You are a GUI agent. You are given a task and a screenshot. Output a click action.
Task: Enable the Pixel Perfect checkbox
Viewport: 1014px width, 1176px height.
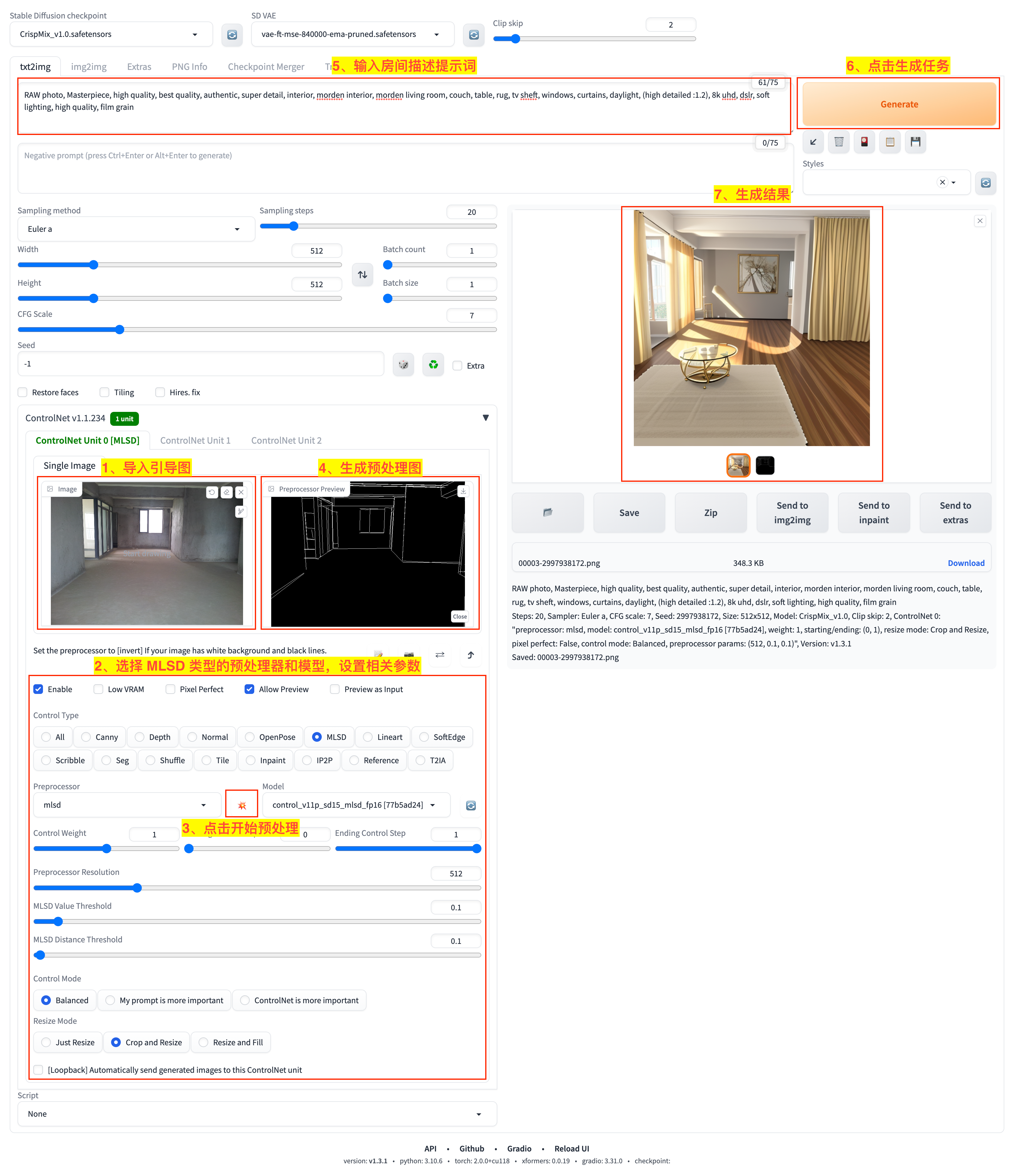[x=170, y=689]
